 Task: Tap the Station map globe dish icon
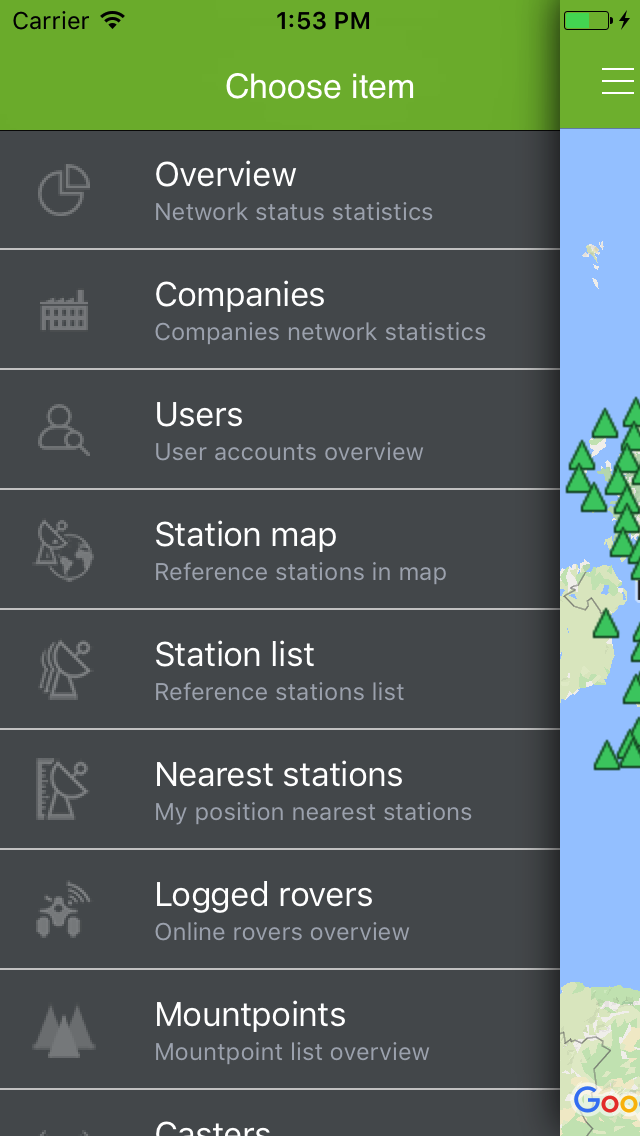point(64,551)
